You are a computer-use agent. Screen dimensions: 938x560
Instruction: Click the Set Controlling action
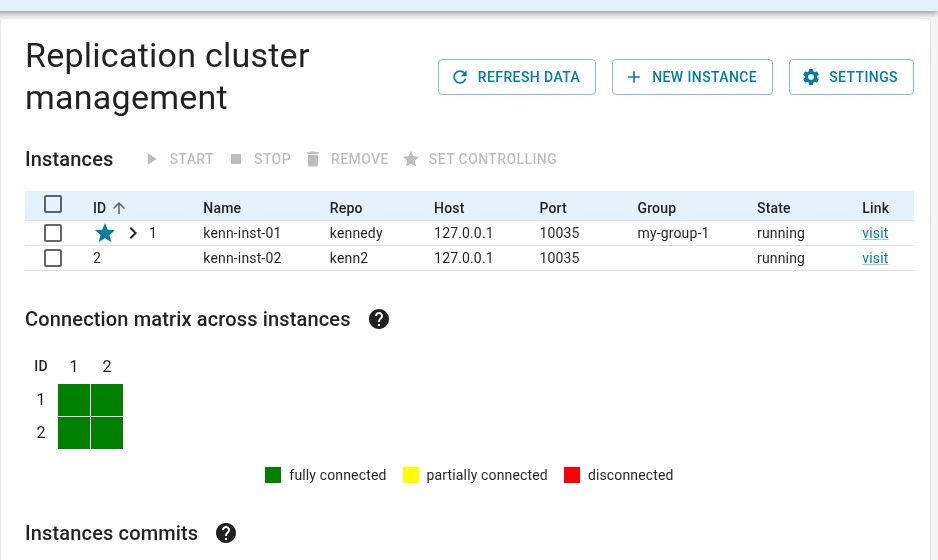pos(480,159)
